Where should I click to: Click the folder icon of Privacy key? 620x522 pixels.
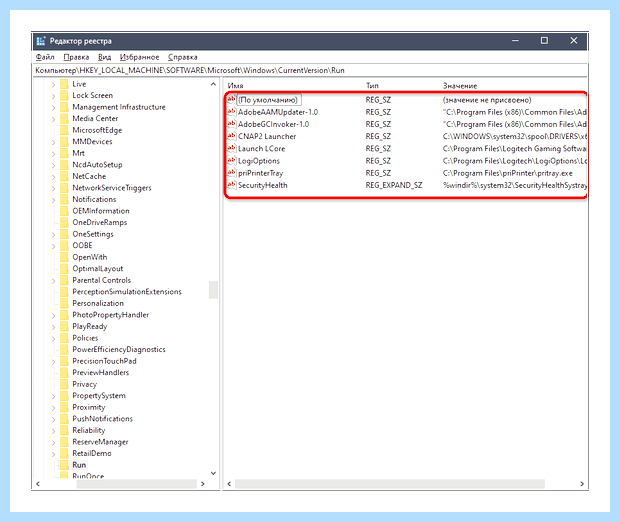[64, 384]
